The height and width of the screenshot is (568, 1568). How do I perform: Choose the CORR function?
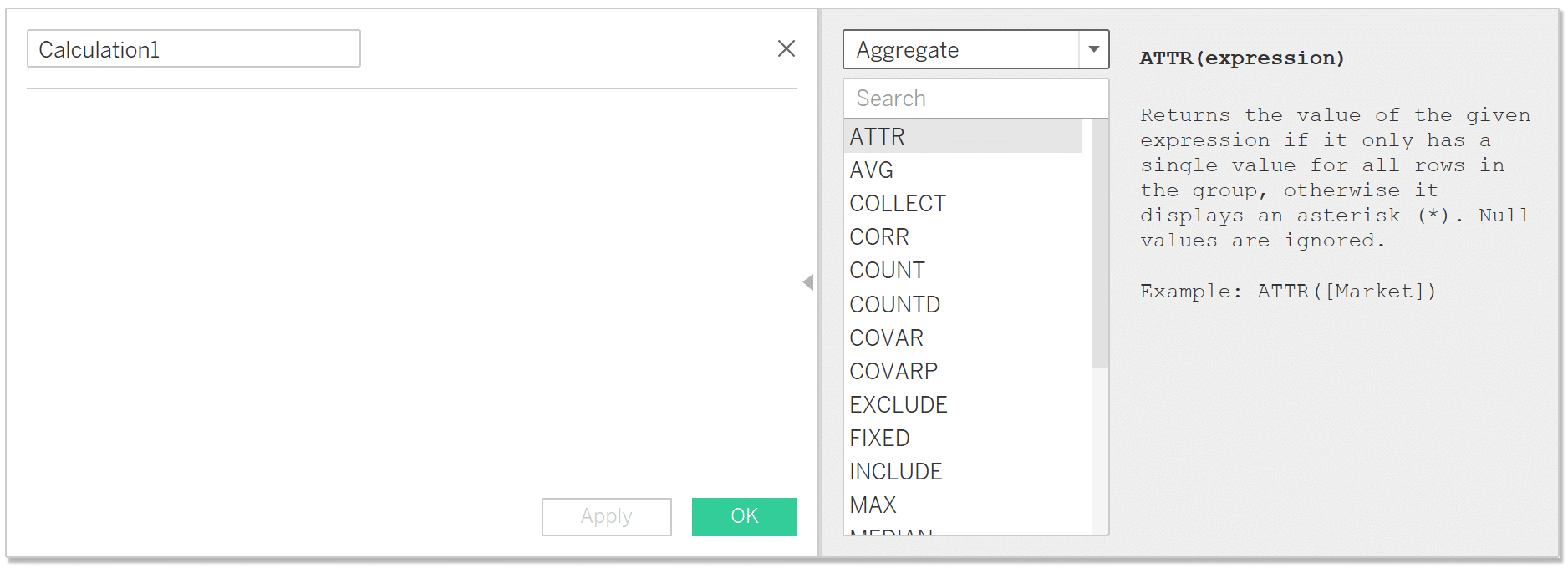point(963,236)
